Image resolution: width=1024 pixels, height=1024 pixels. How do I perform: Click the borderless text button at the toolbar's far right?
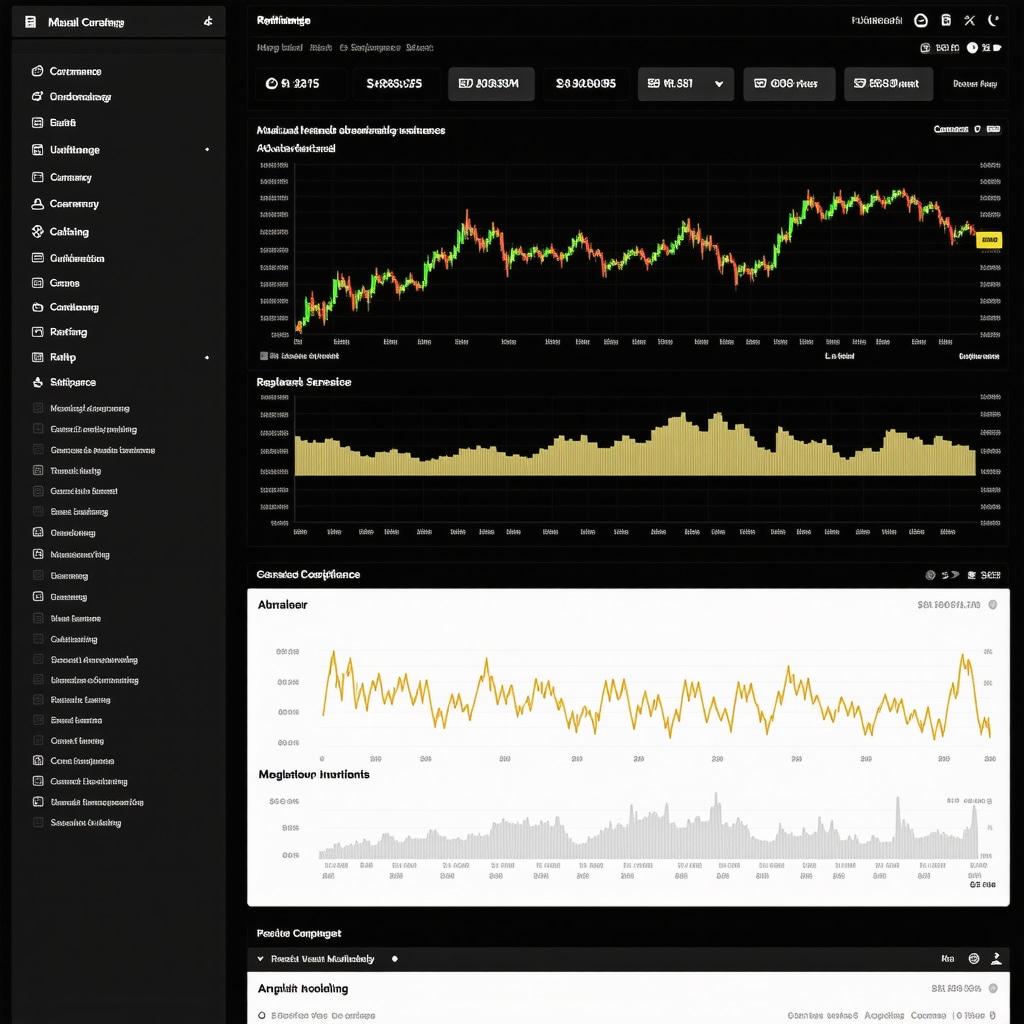point(974,84)
